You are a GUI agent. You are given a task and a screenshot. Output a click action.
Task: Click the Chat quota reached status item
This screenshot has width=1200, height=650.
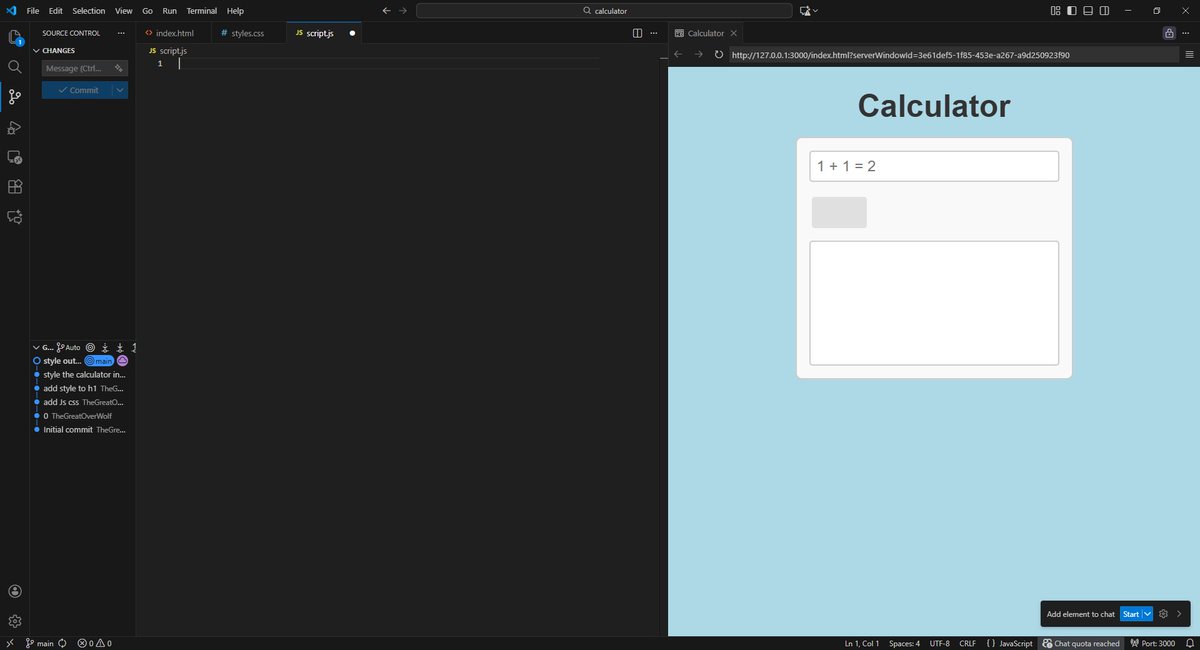[x=1082, y=643]
